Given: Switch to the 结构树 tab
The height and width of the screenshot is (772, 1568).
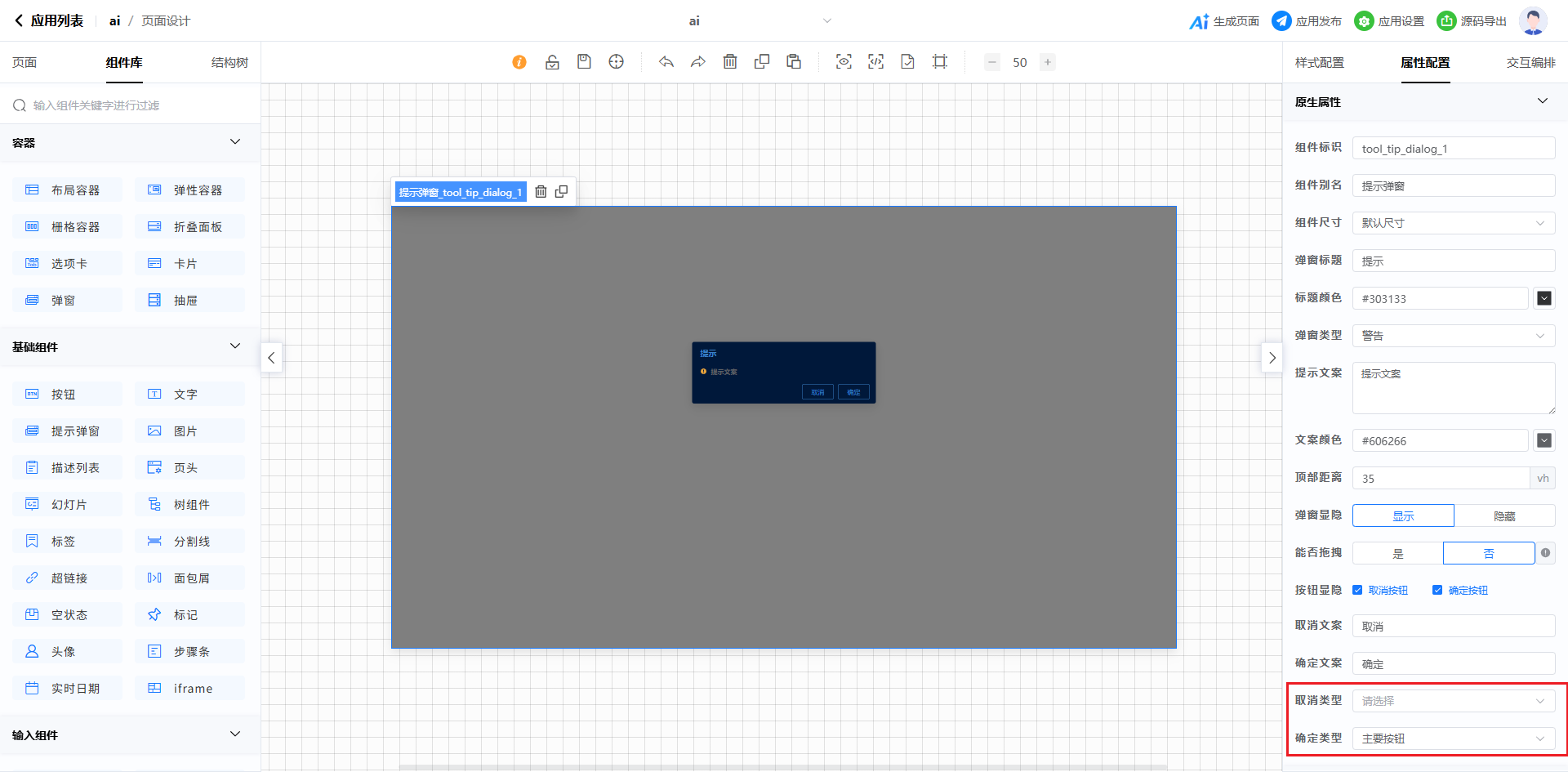Looking at the screenshot, I should 229,63.
